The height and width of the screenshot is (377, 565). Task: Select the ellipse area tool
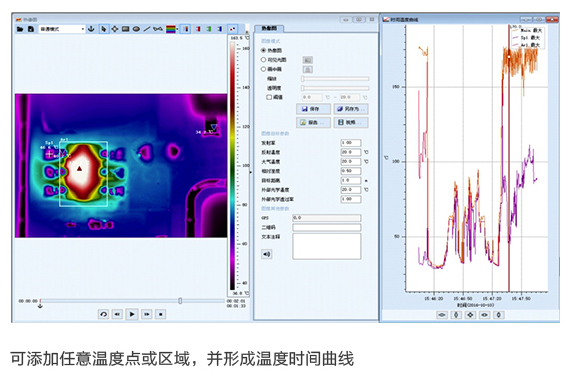tap(136, 29)
